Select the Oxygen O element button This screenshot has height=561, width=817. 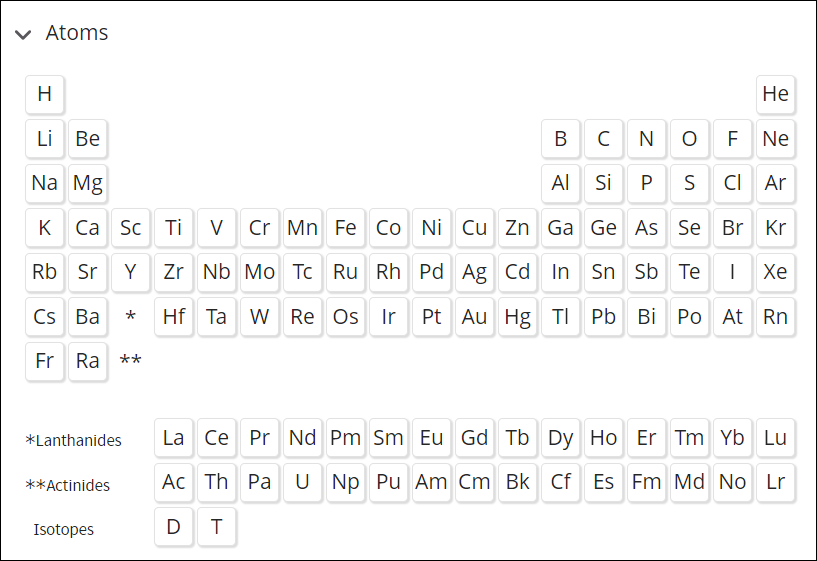pos(689,139)
